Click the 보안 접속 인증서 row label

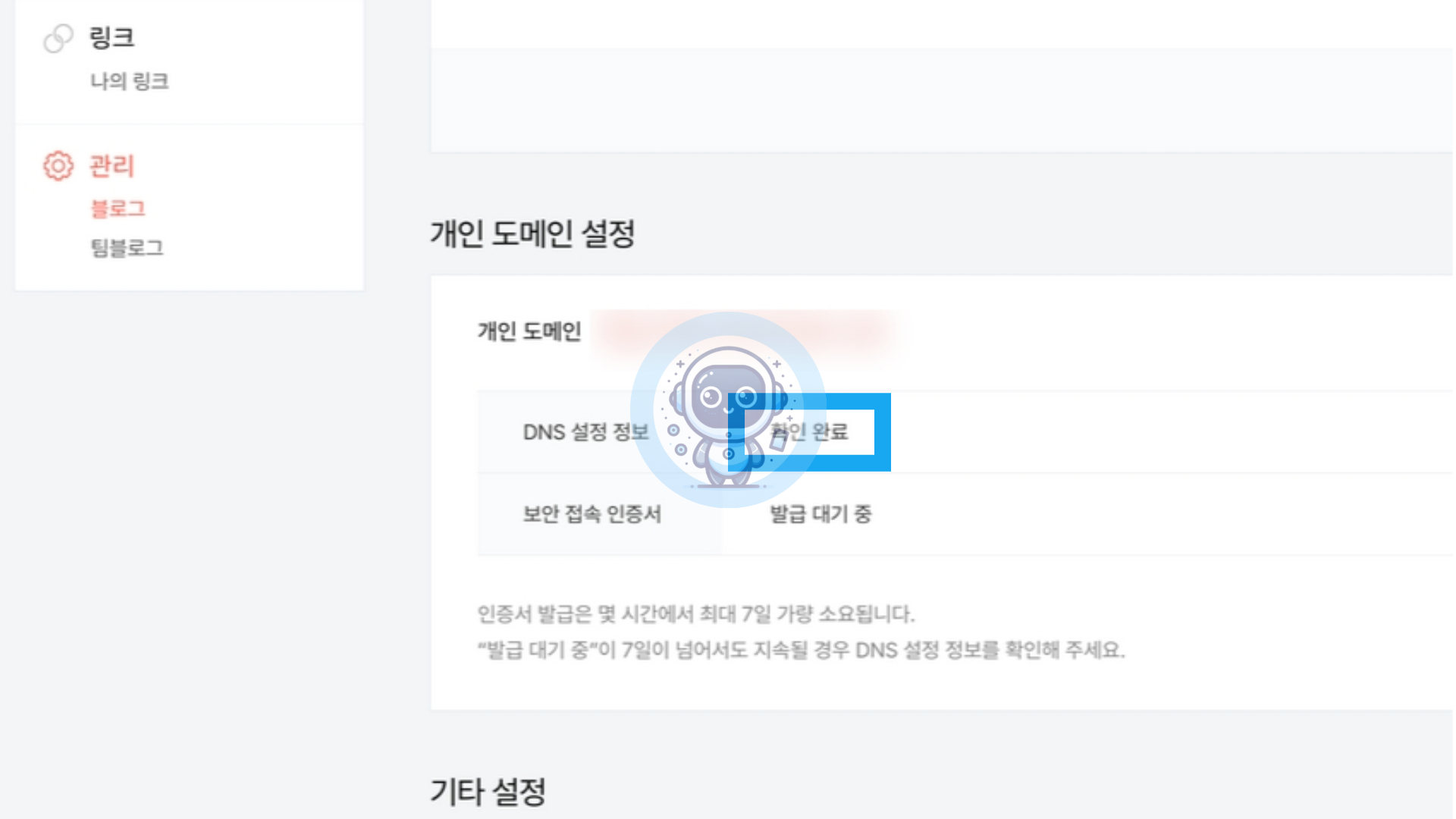click(x=592, y=514)
